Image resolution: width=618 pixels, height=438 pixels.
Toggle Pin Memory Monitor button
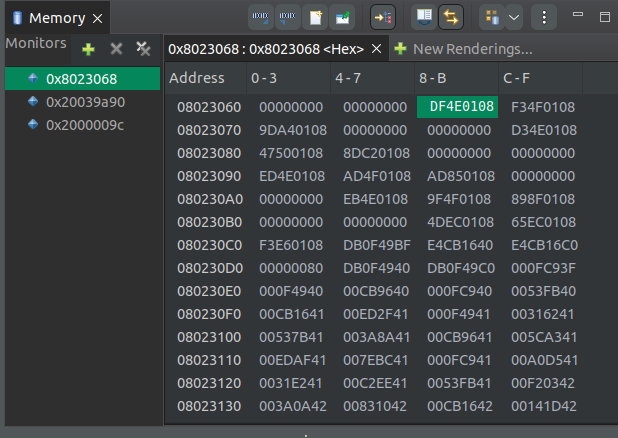383,17
